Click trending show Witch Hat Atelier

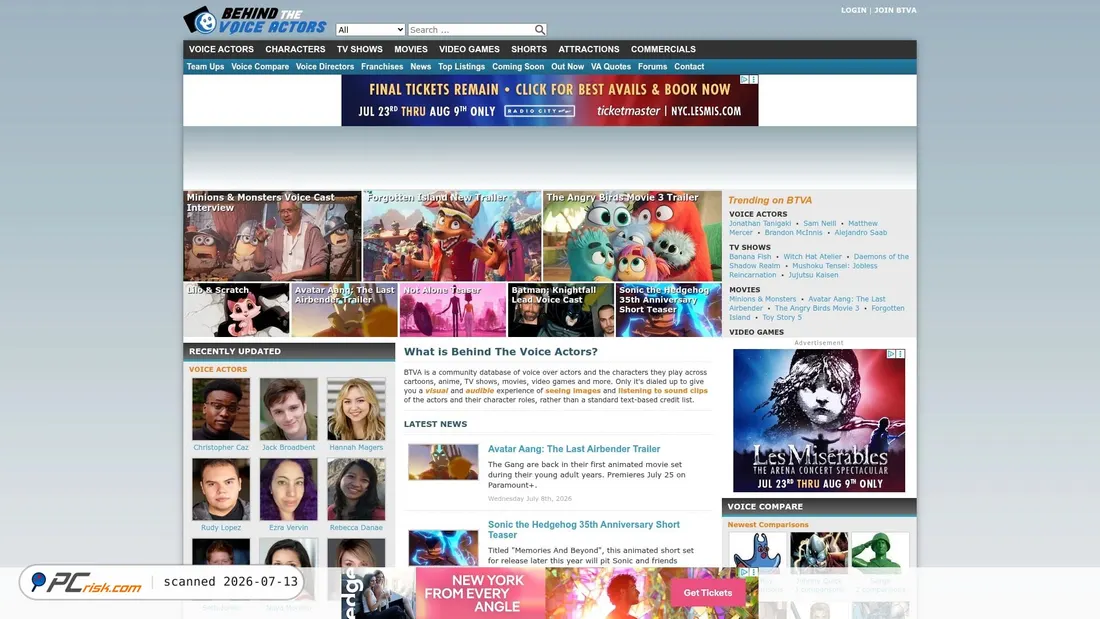812,257
